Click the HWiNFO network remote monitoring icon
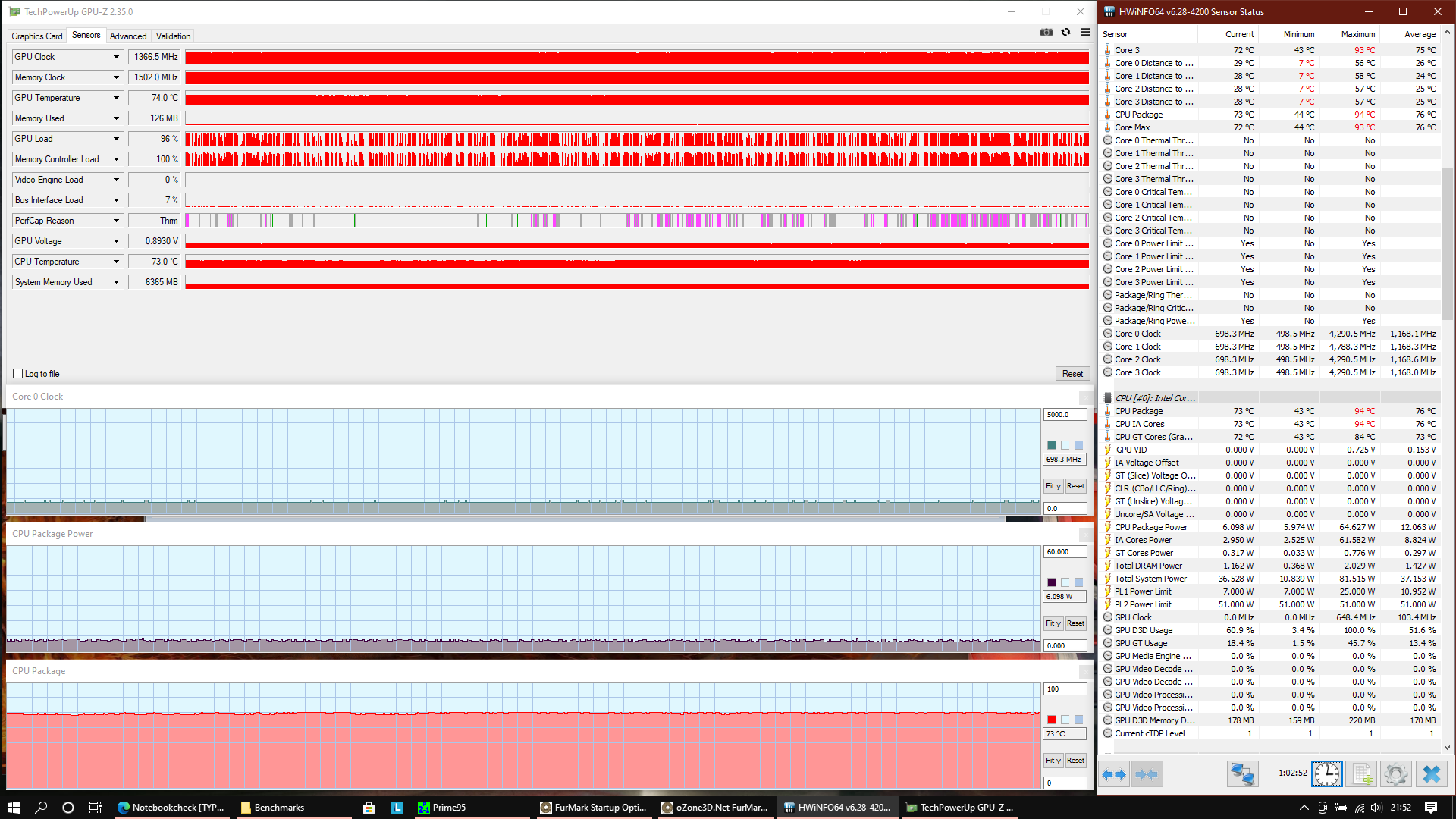Viewport: 1456px width, 819px height. click(1242, 774)
